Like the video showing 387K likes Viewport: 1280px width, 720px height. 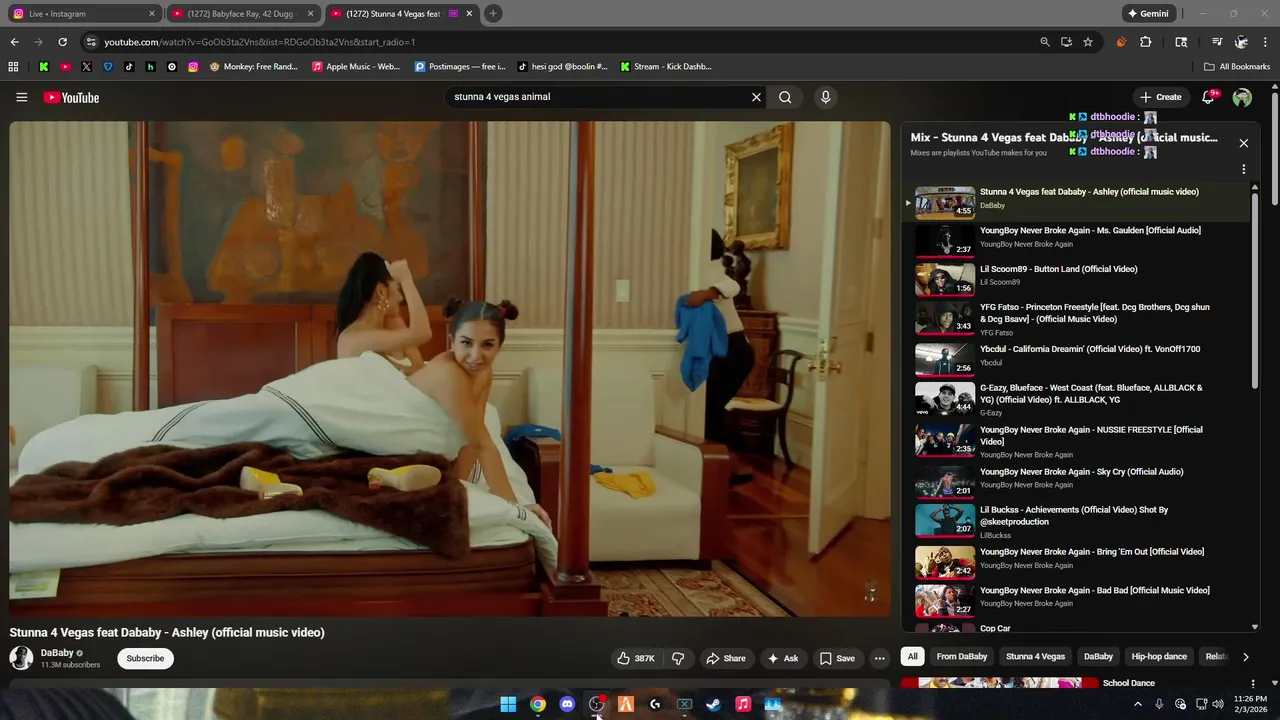point(635,658)
